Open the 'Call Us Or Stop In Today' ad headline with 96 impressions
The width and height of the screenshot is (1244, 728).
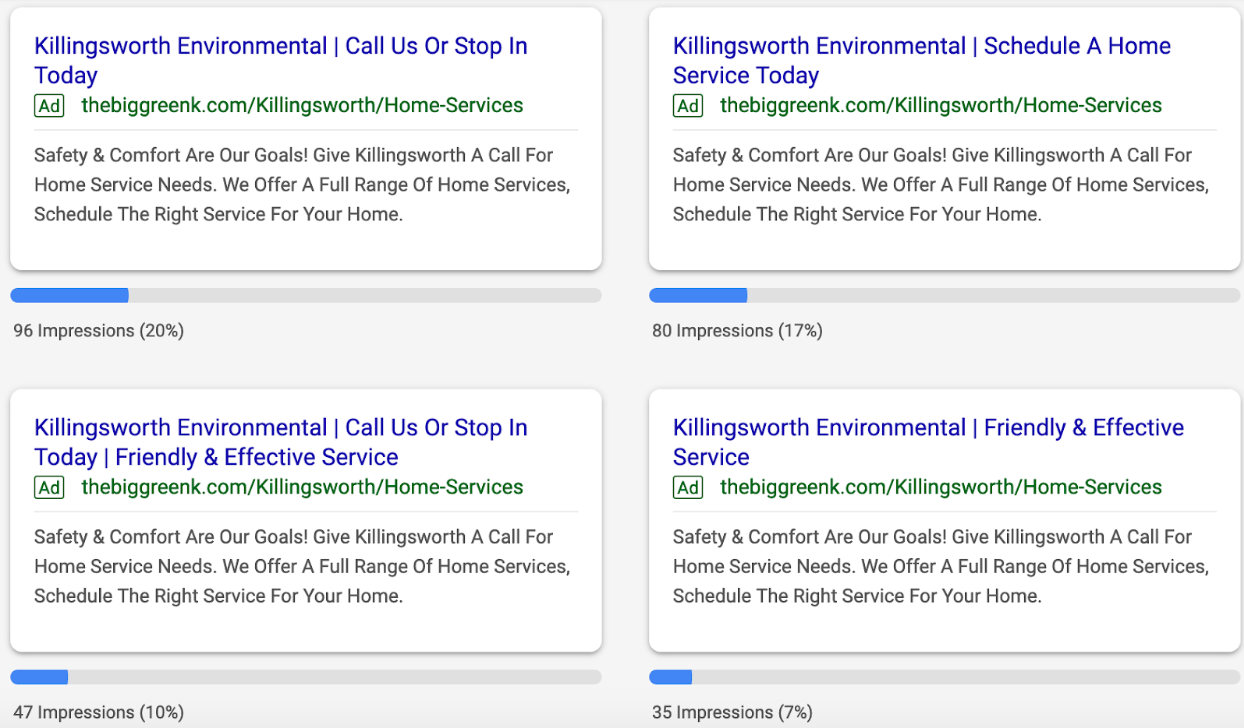coord(281,60)
